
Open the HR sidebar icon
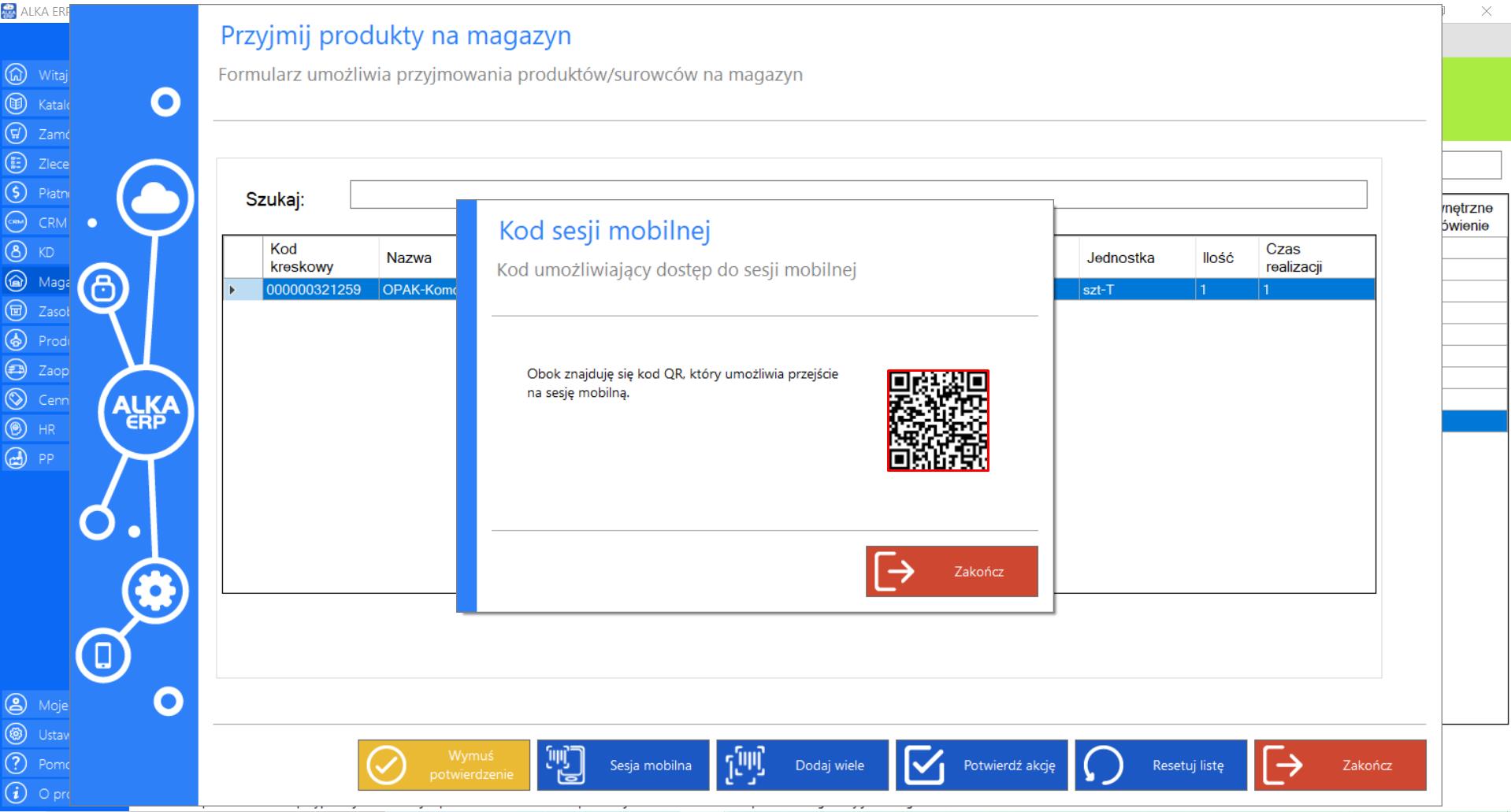click(x=16, y=428)
